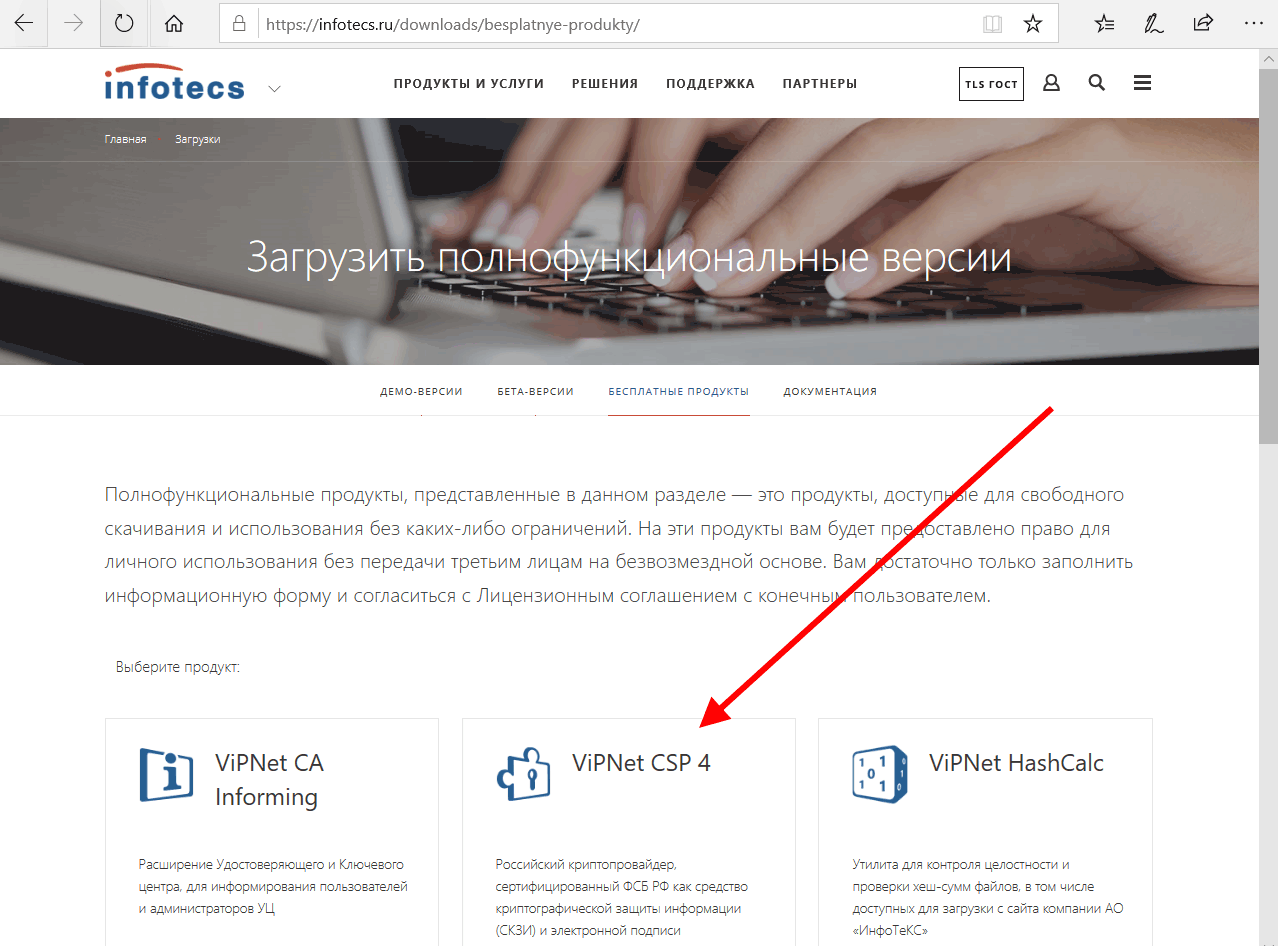Open the user account icon in the site header
This screenshot has height=946, width=1278.
[x=1051, y=83]
